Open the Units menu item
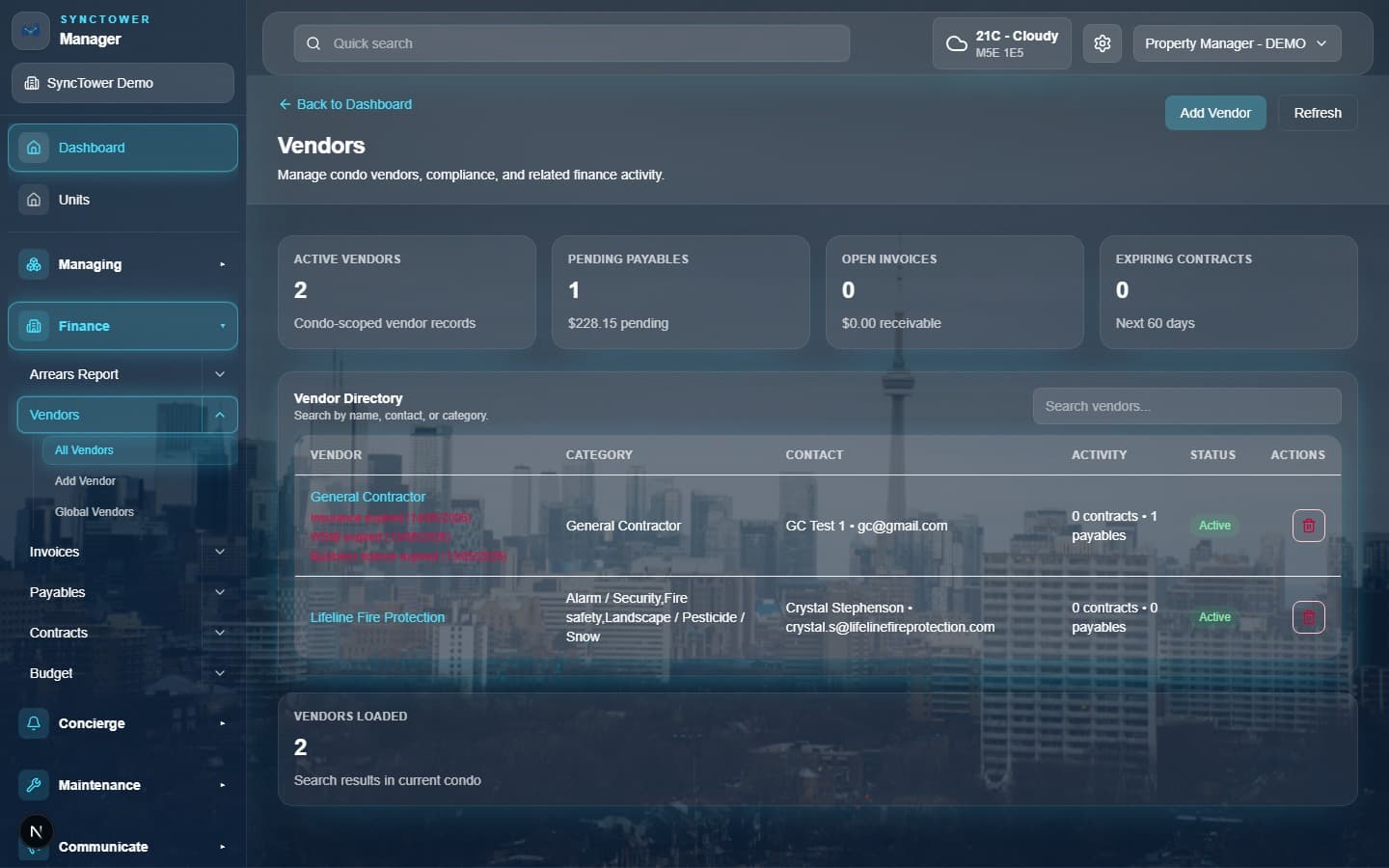Screen dimensions: 1389x868 pyautogui.click(x=123, y=200)
